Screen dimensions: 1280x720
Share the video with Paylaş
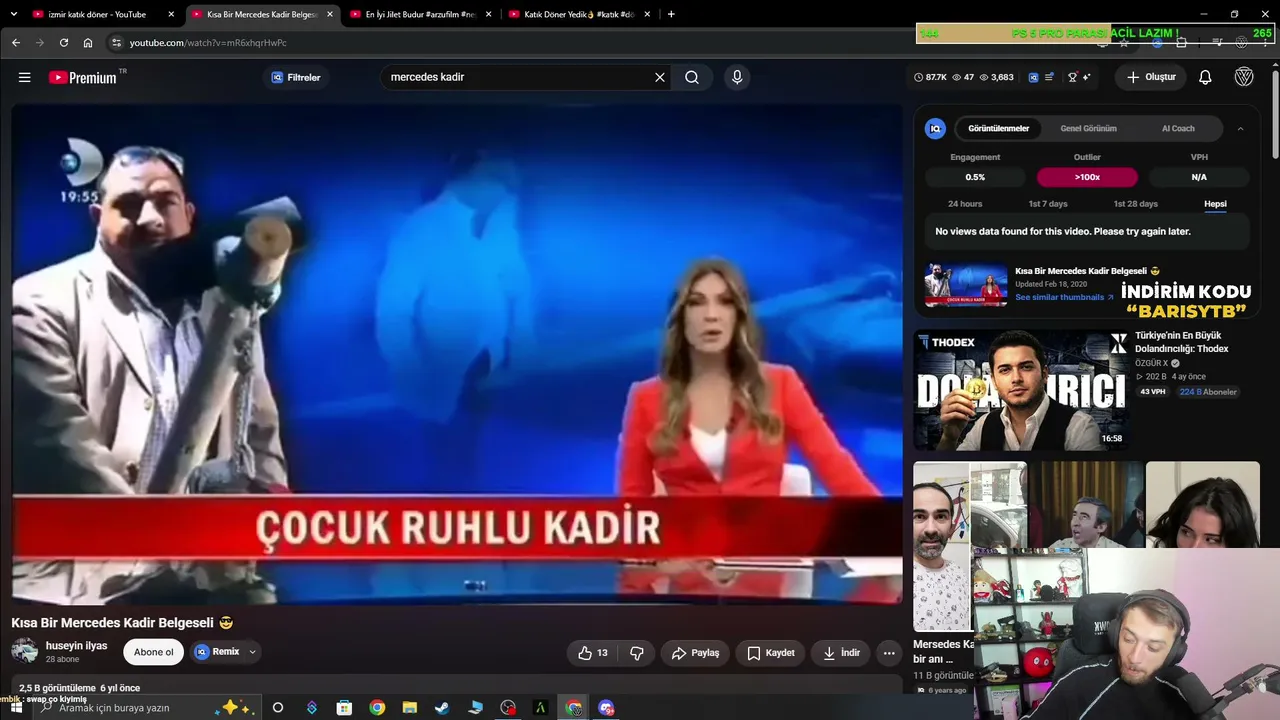tap(695, 653)
